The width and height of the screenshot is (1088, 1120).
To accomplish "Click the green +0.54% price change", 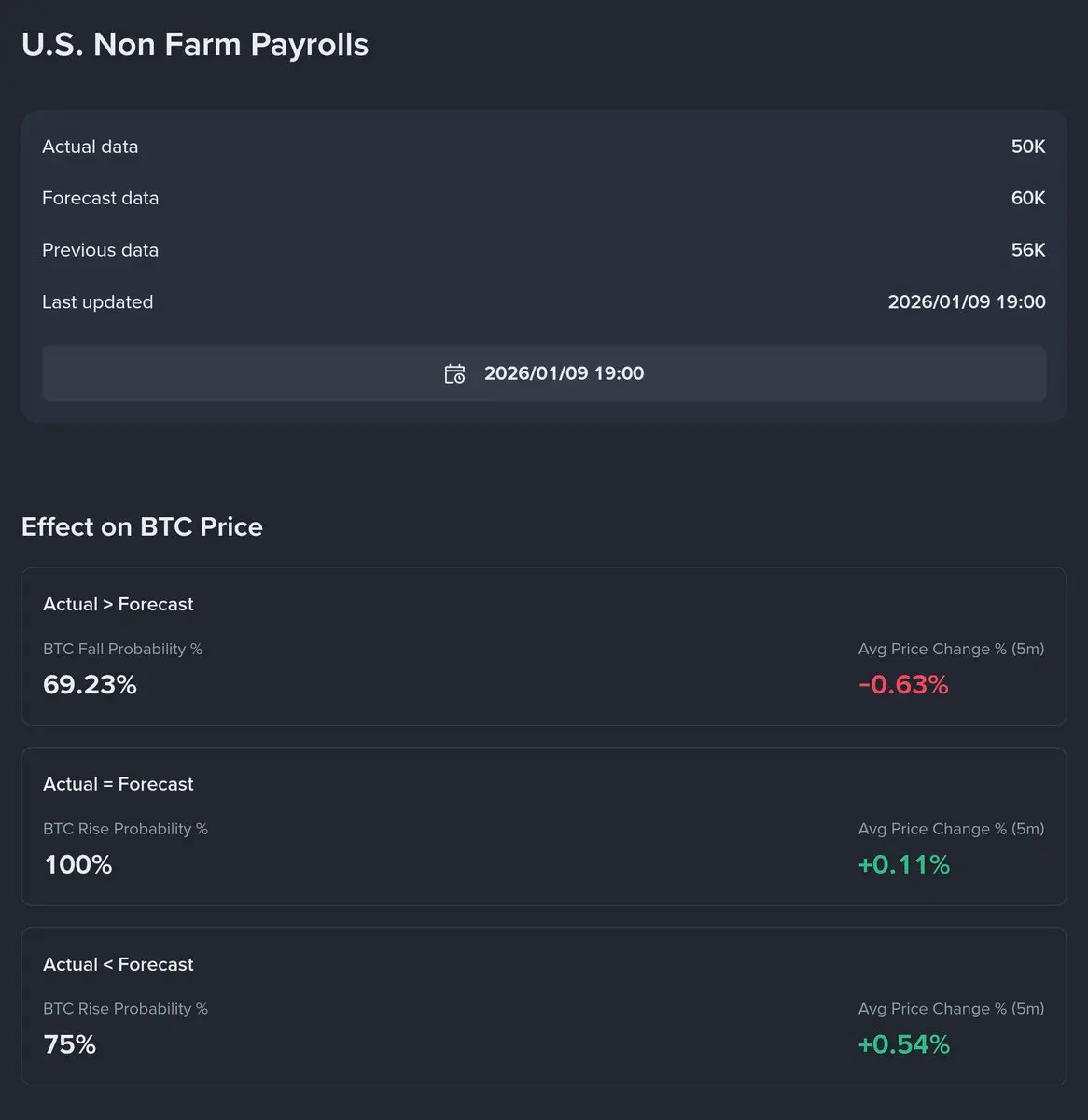I will click(x=903, y=1044).
